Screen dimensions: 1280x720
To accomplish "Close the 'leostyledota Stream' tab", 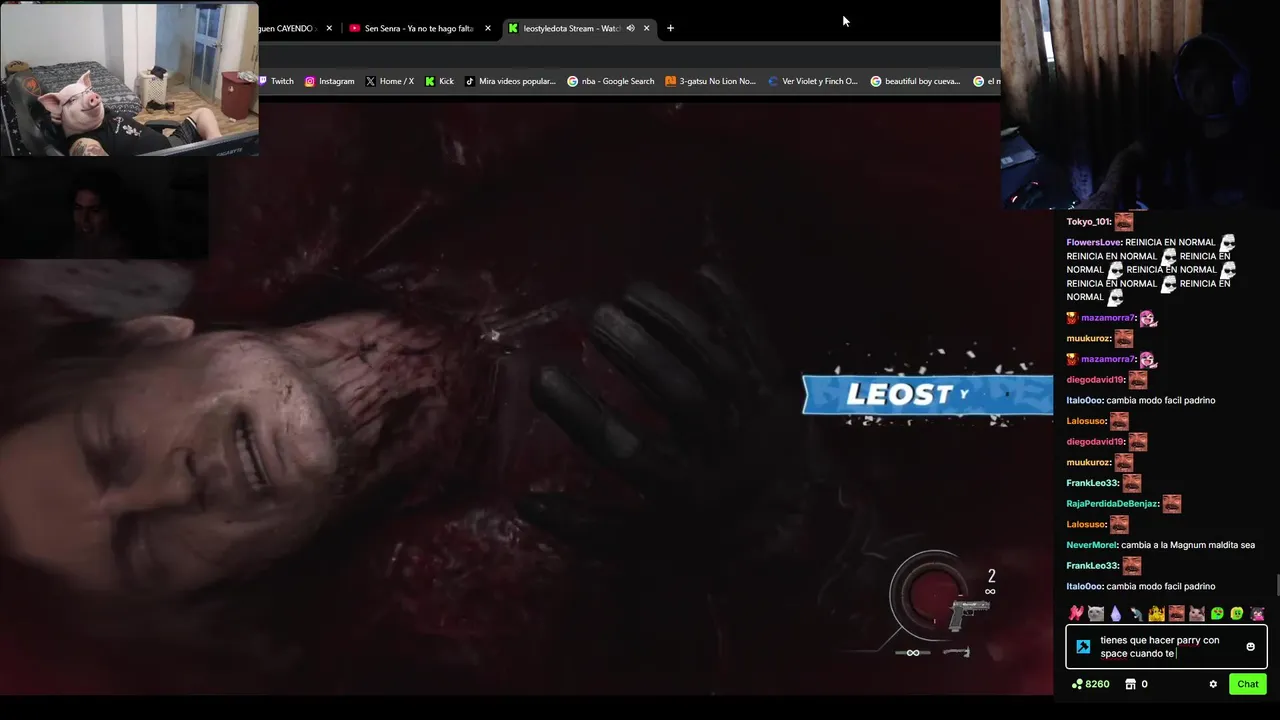I will pos(647,28).
